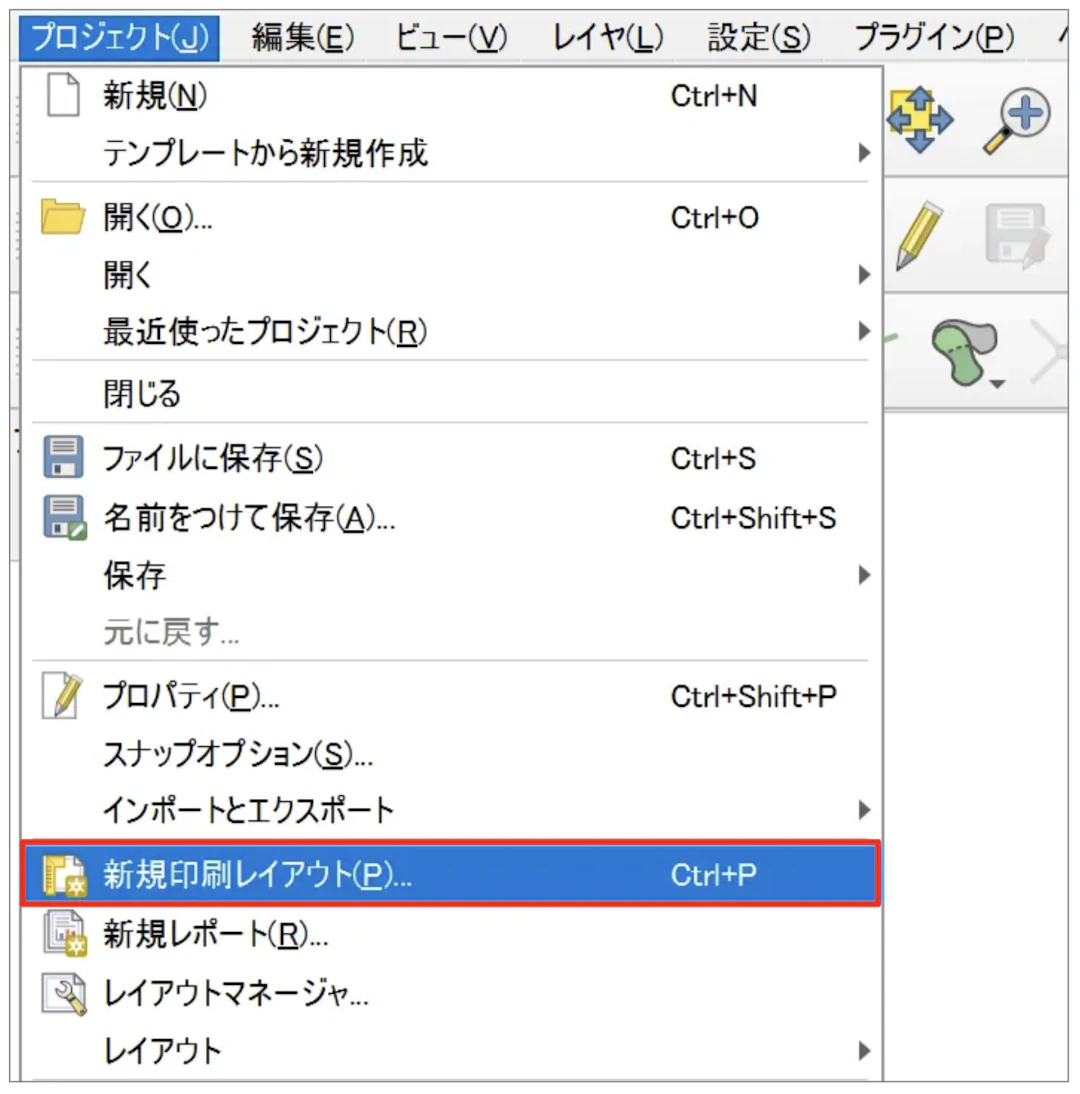This screenshot has width=1080, height=1094.
Task: Click the Save Layer Edits icon
Action: (1014, 235)
